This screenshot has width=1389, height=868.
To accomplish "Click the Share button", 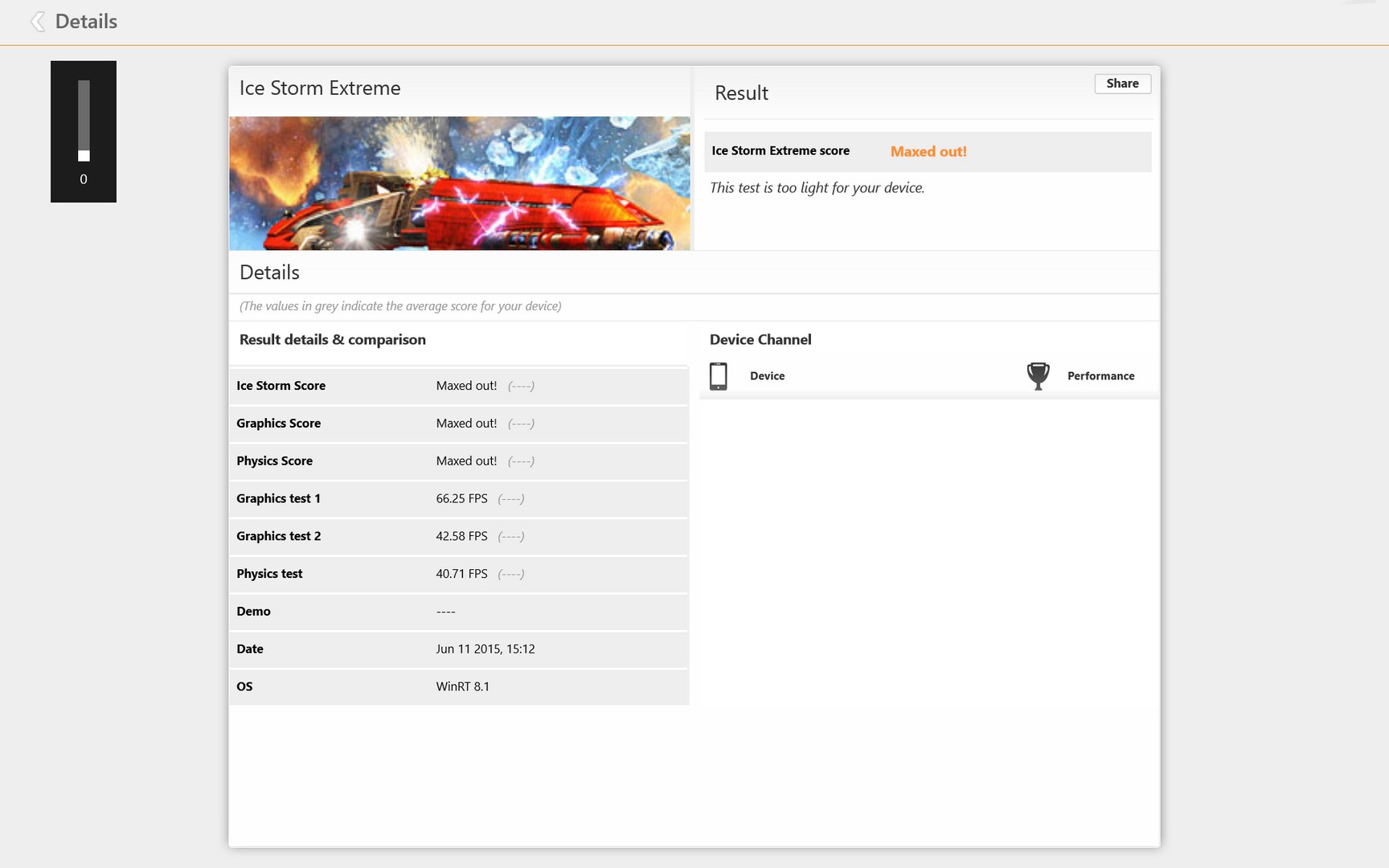I will click(x=1122, y=84).
